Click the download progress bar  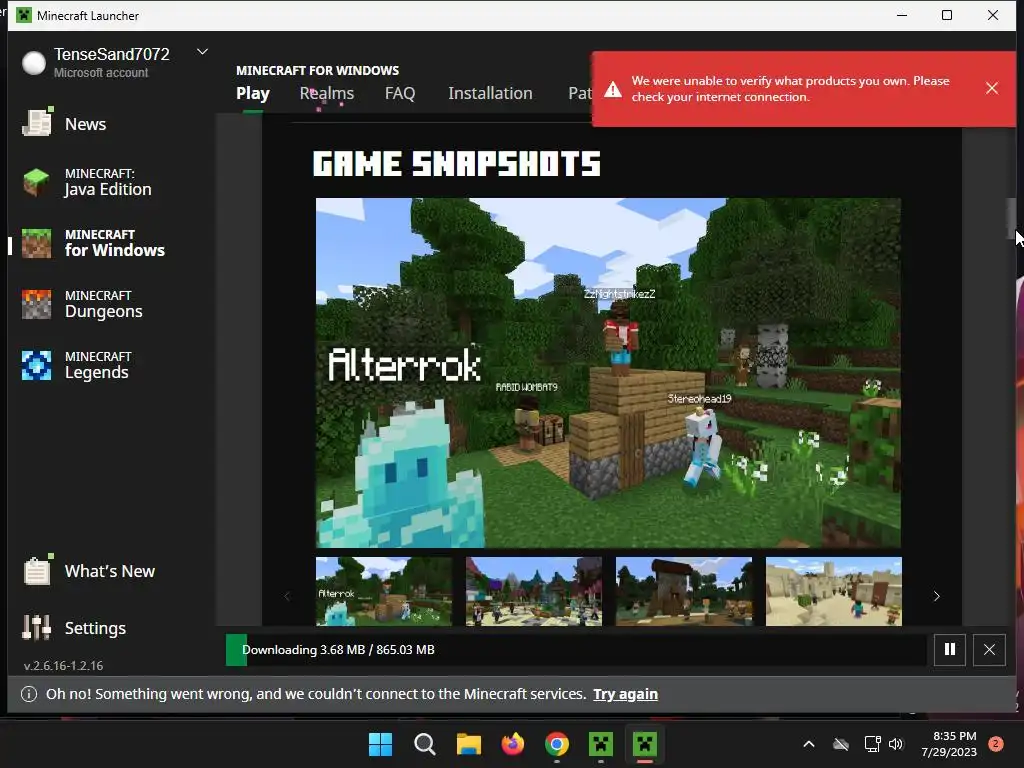(x=575, y=650)
